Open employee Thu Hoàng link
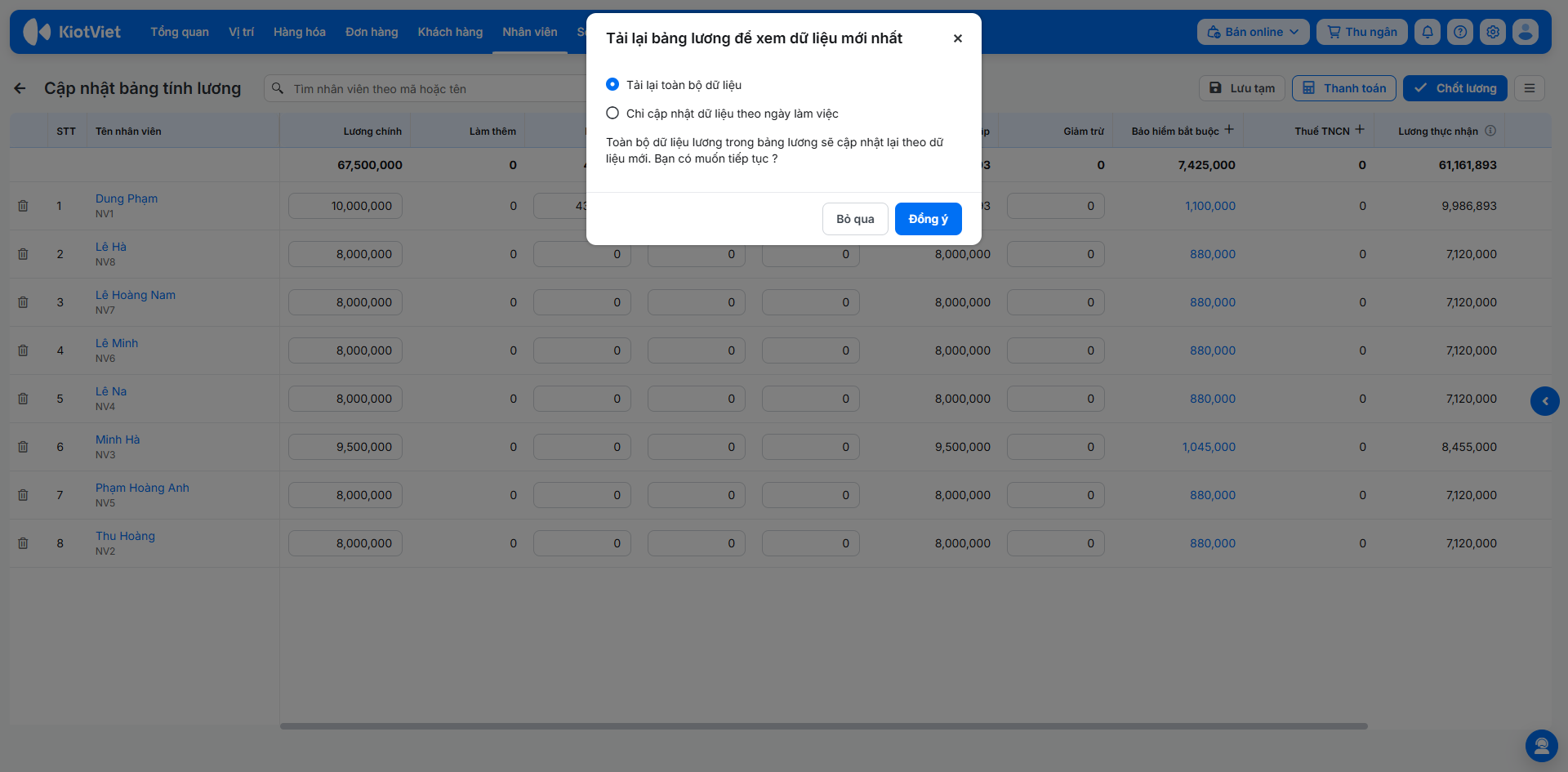Screen dimensions: 1568x772 tap(125, 536)
